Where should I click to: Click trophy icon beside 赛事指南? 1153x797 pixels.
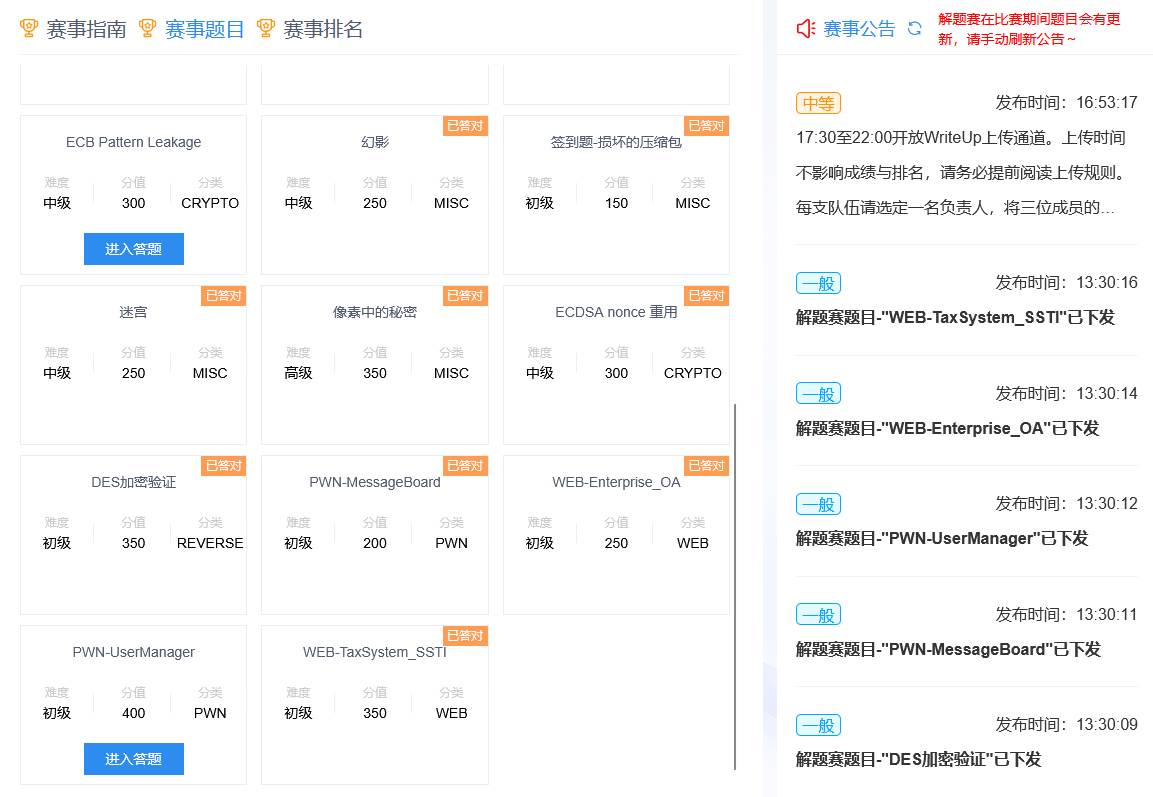coord(29,29)
